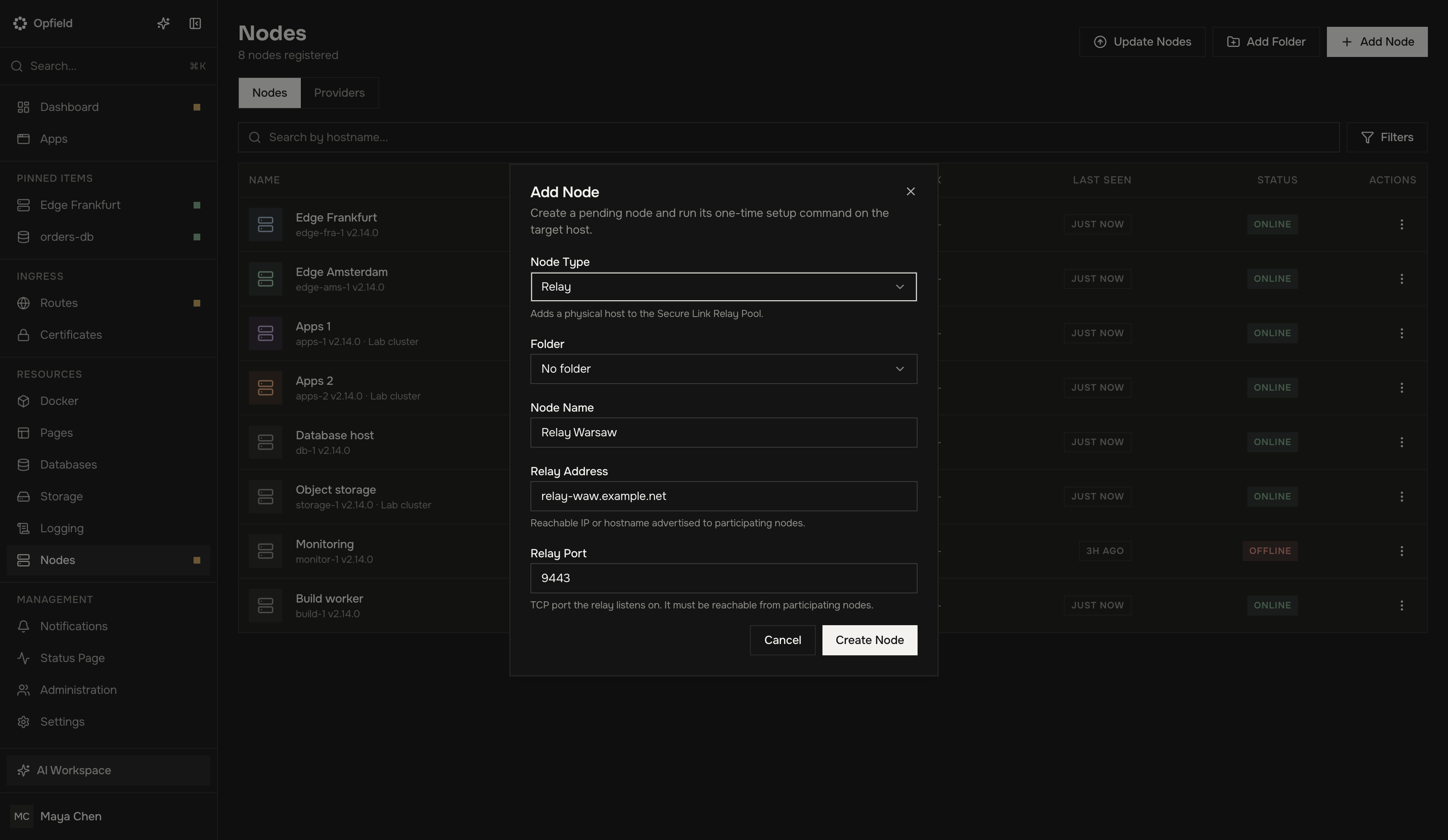Click the LAST SEEN column header
The width and height of the screenshot is (1448, 840).
tap(1102, 180)
